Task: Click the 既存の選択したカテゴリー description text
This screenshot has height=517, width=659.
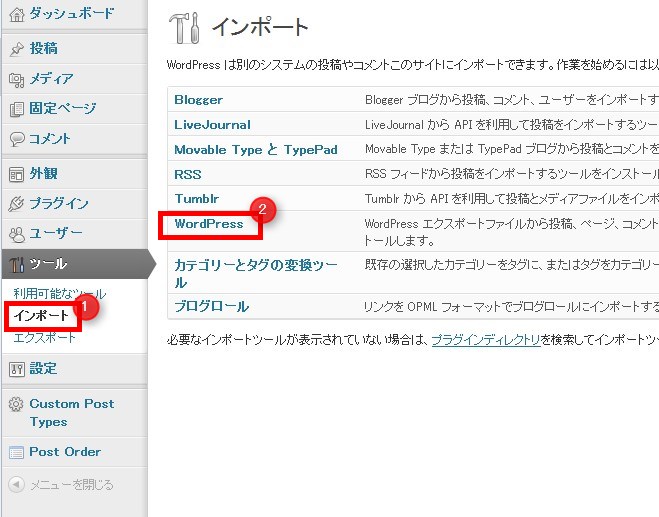Action: pyautogui.click(x=511, y=265)
